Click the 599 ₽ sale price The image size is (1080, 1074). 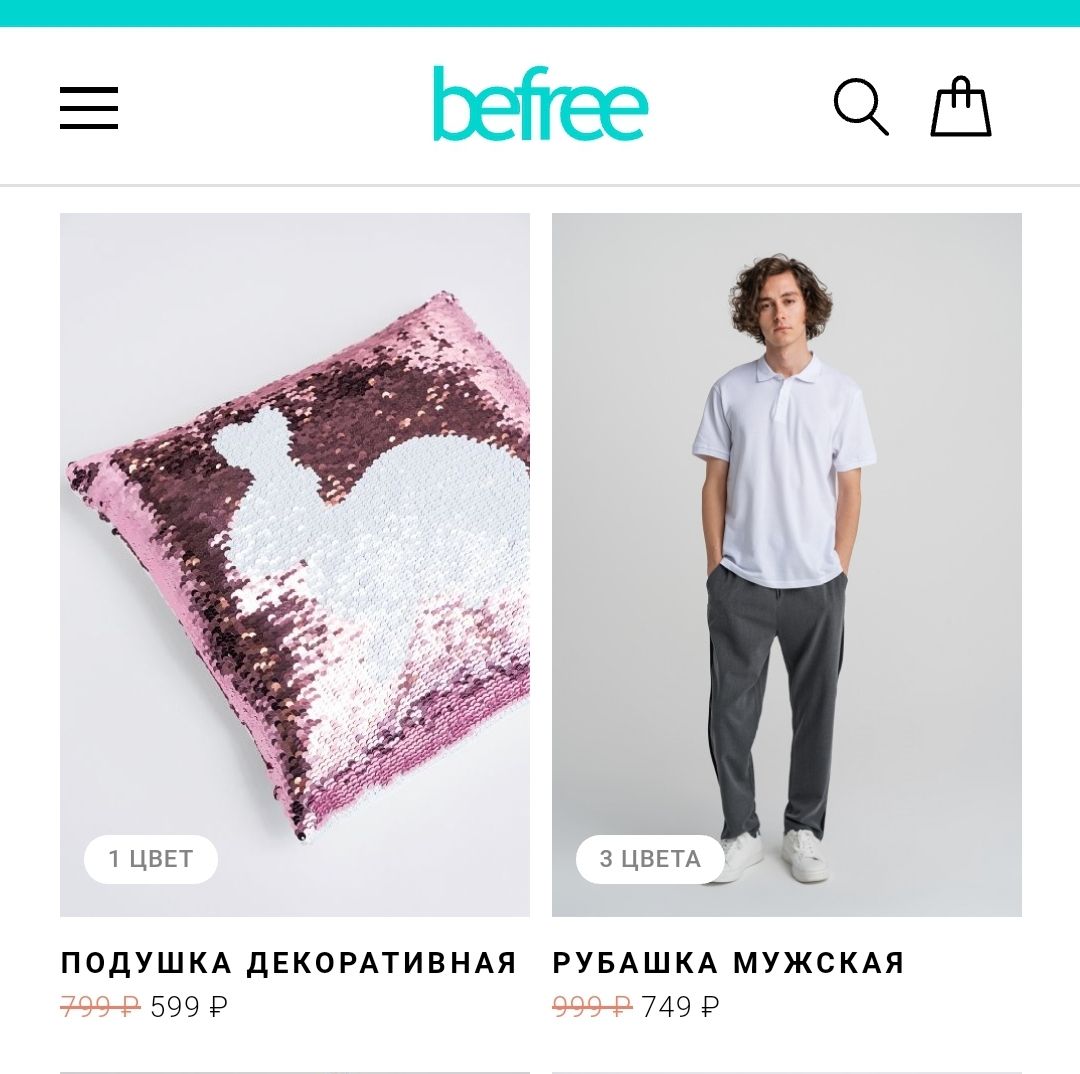(x=189, y=1007)
